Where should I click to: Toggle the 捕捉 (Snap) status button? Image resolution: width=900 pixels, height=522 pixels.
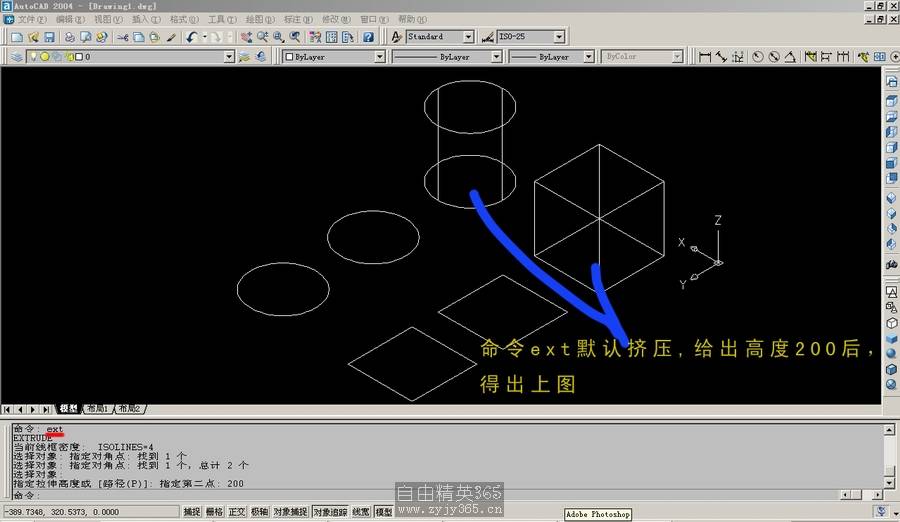(191, 512)
